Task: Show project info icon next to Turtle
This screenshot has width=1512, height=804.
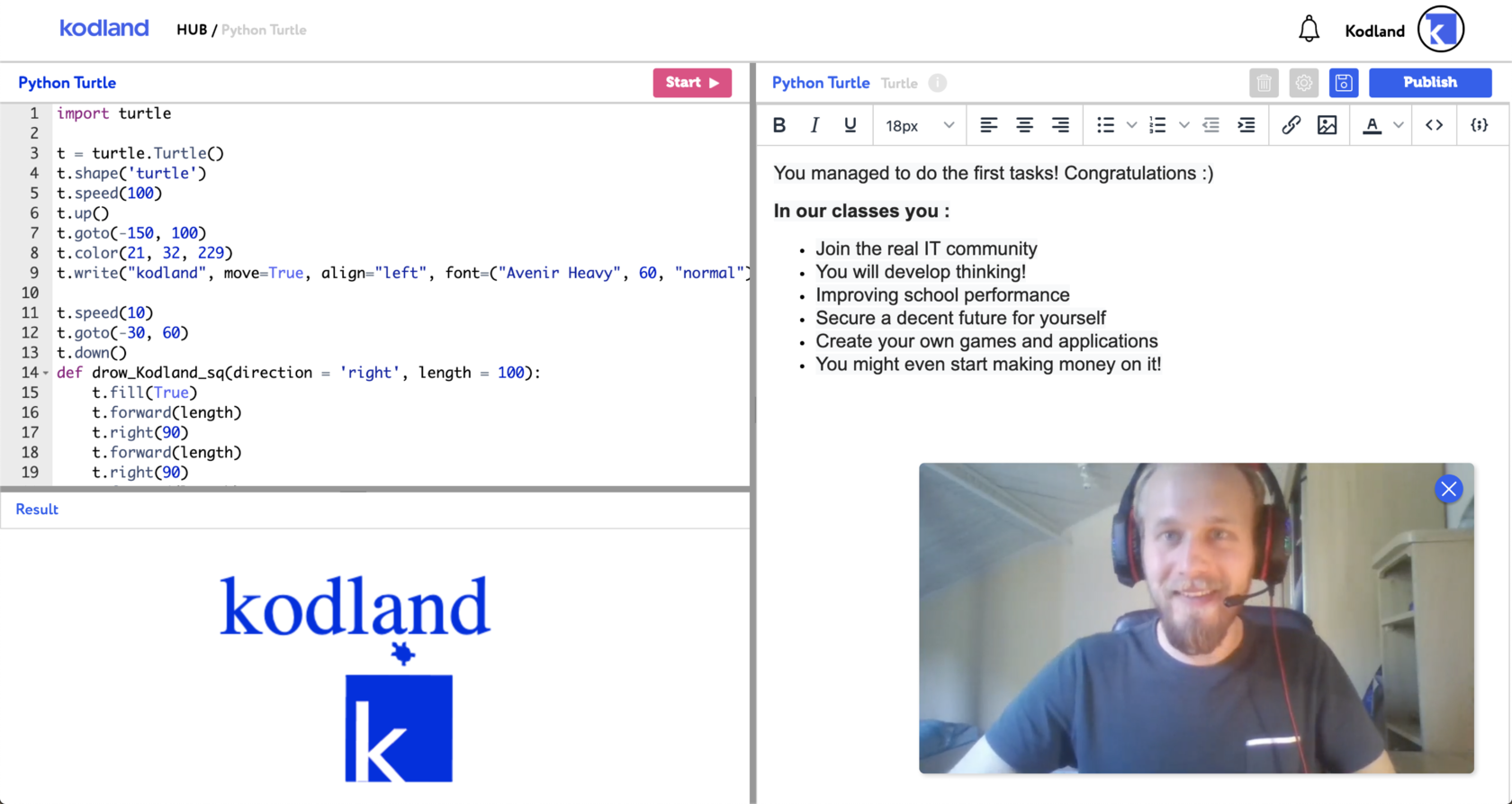Action: click(x=937, y=83)
